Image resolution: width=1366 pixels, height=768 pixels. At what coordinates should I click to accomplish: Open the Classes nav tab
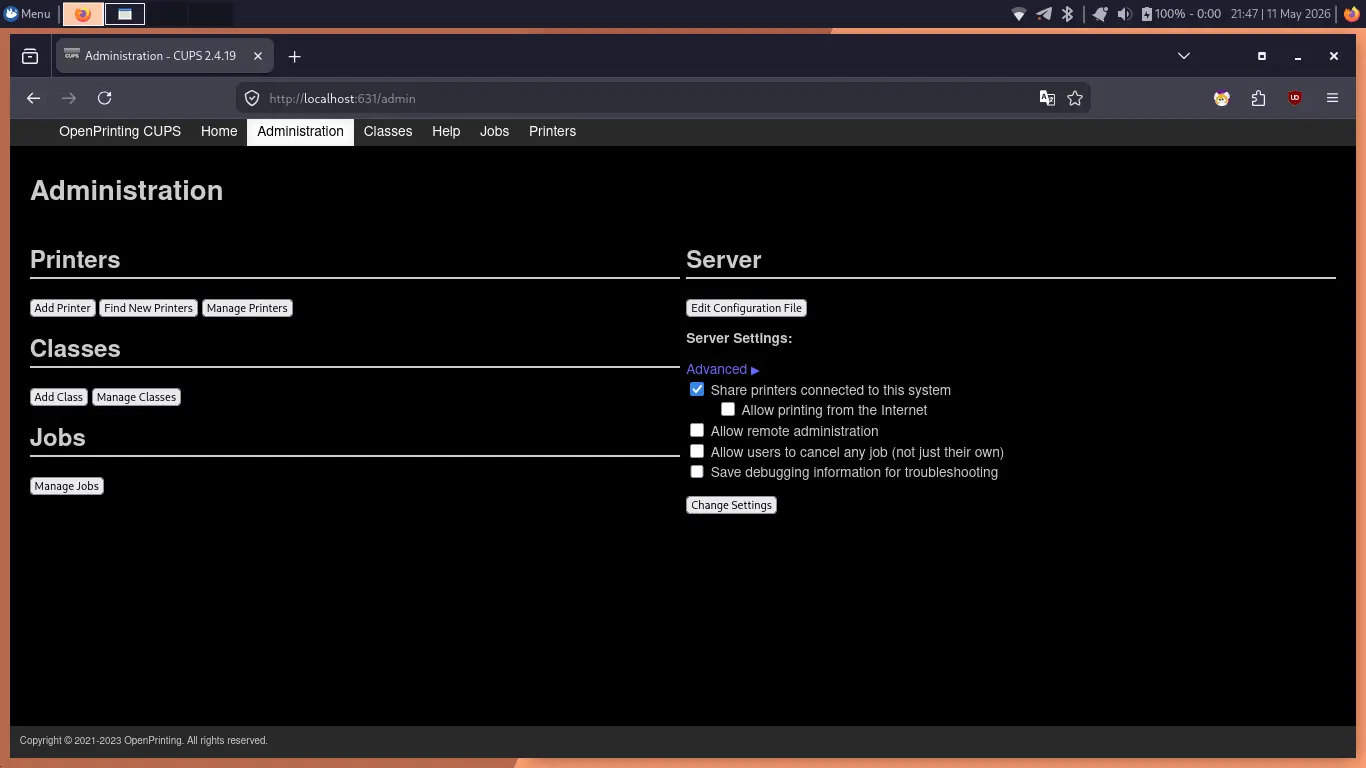tap(388, 132)
